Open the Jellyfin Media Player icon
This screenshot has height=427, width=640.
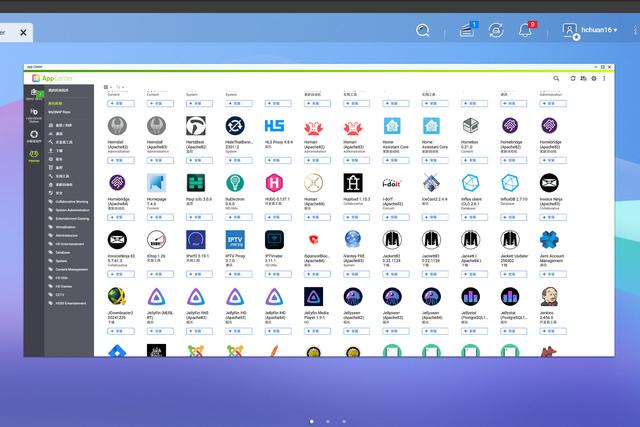click(x=313, y=297)
